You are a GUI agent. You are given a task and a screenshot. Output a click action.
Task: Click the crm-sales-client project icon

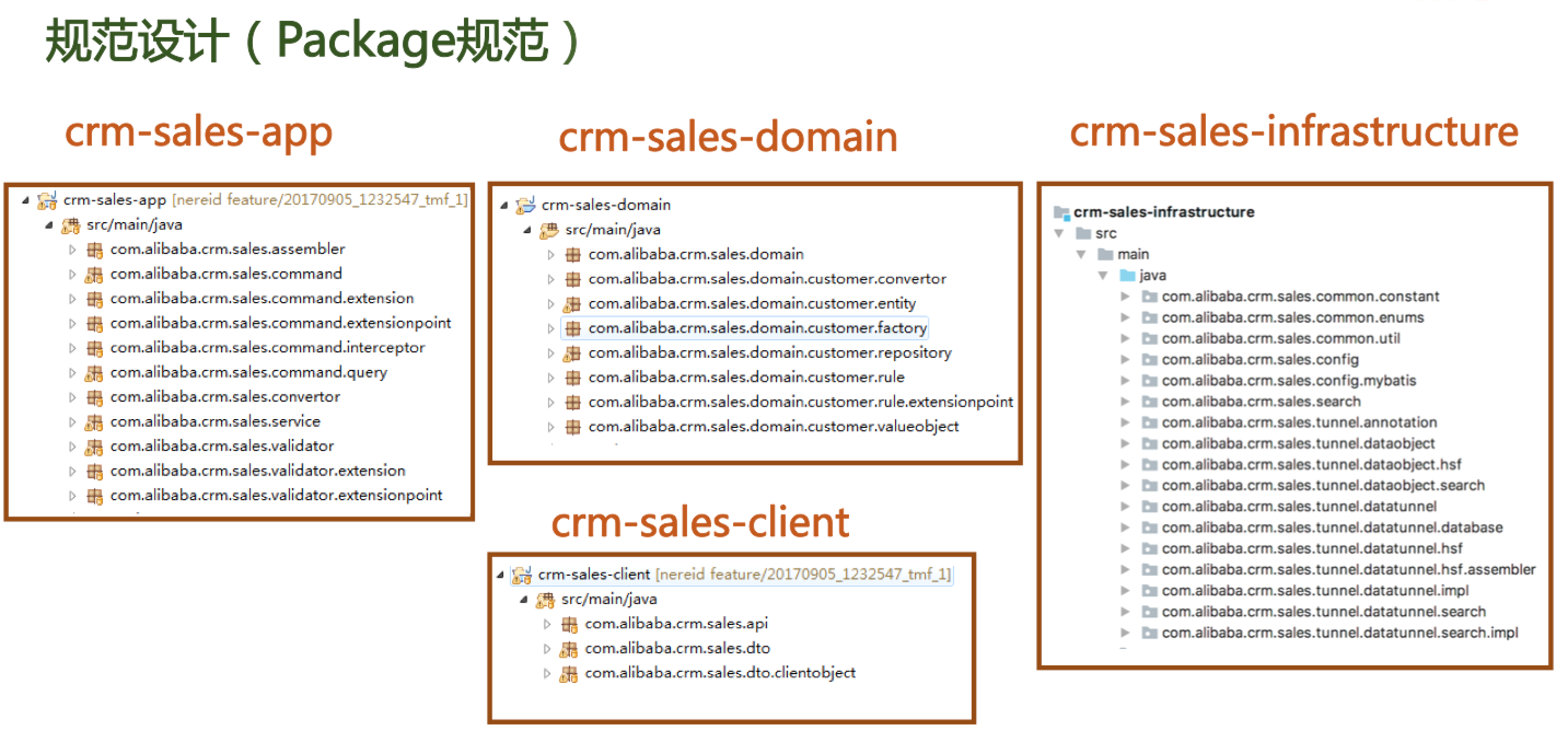(521, 575)
